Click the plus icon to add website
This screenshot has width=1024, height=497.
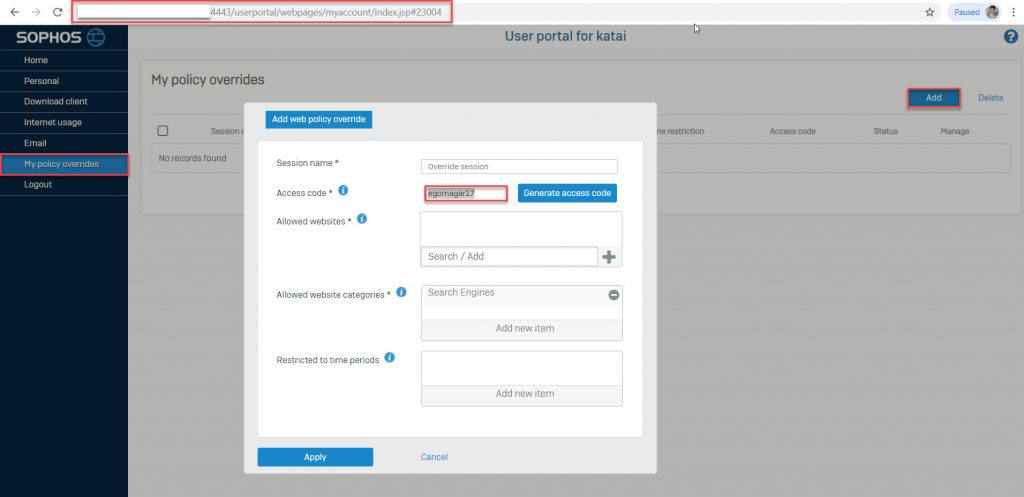(x=609, y=257)
